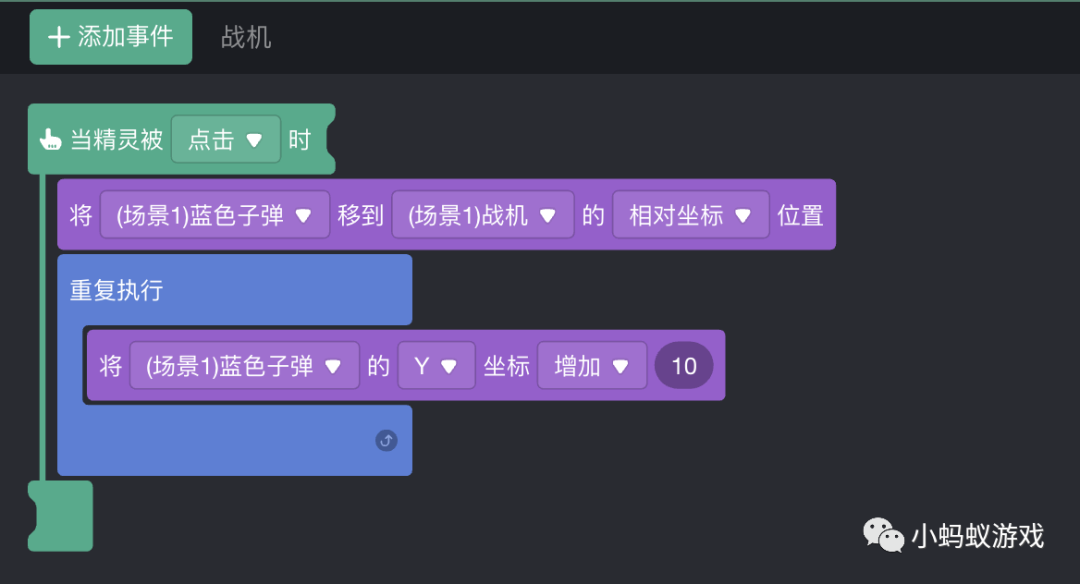The image size is (1080, 584).
Task: Open the 相对坐标 position type dropdown
Action: pos(690,214)
